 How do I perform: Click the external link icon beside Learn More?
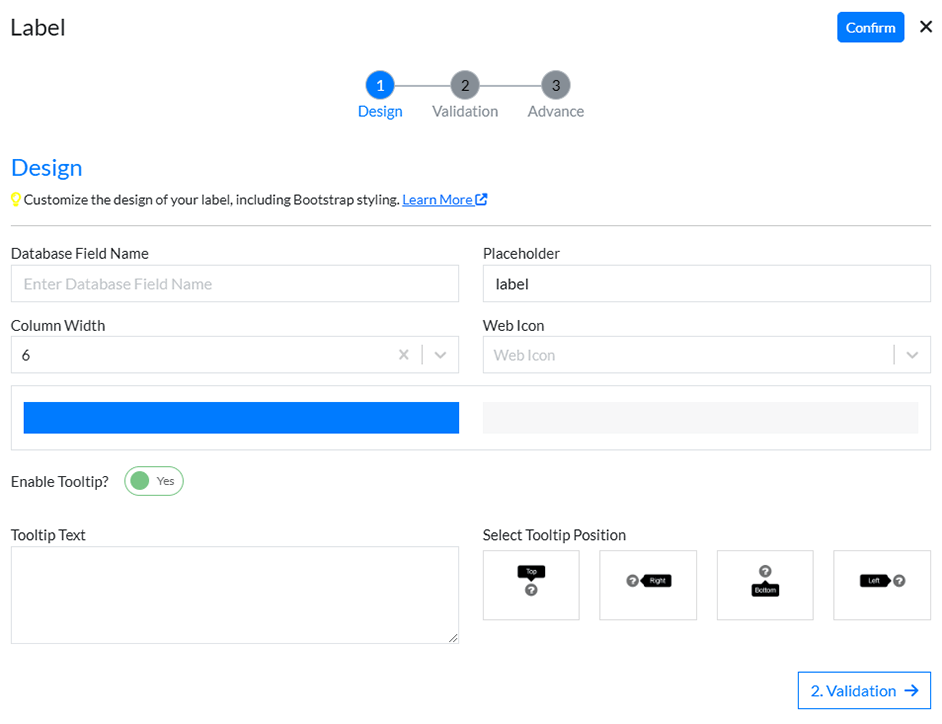coord(482,199)
